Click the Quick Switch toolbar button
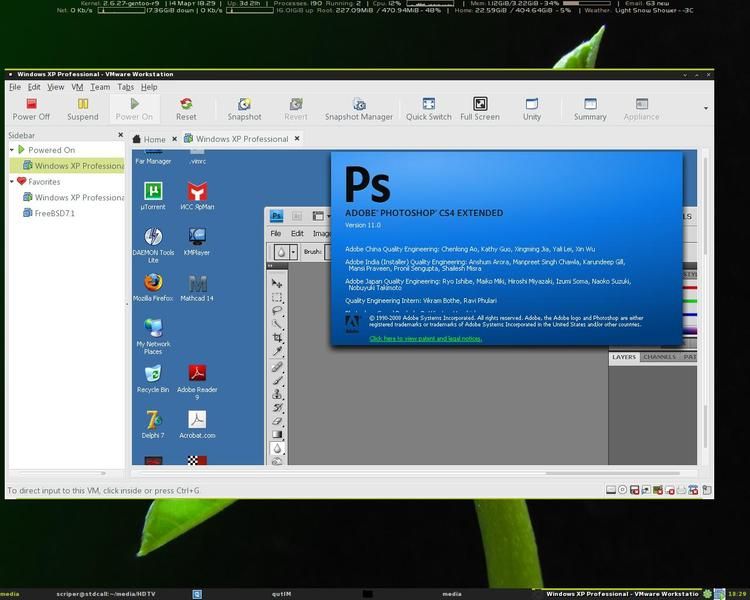Viewport: 750px width, 600px height. [x=429, y=109]
